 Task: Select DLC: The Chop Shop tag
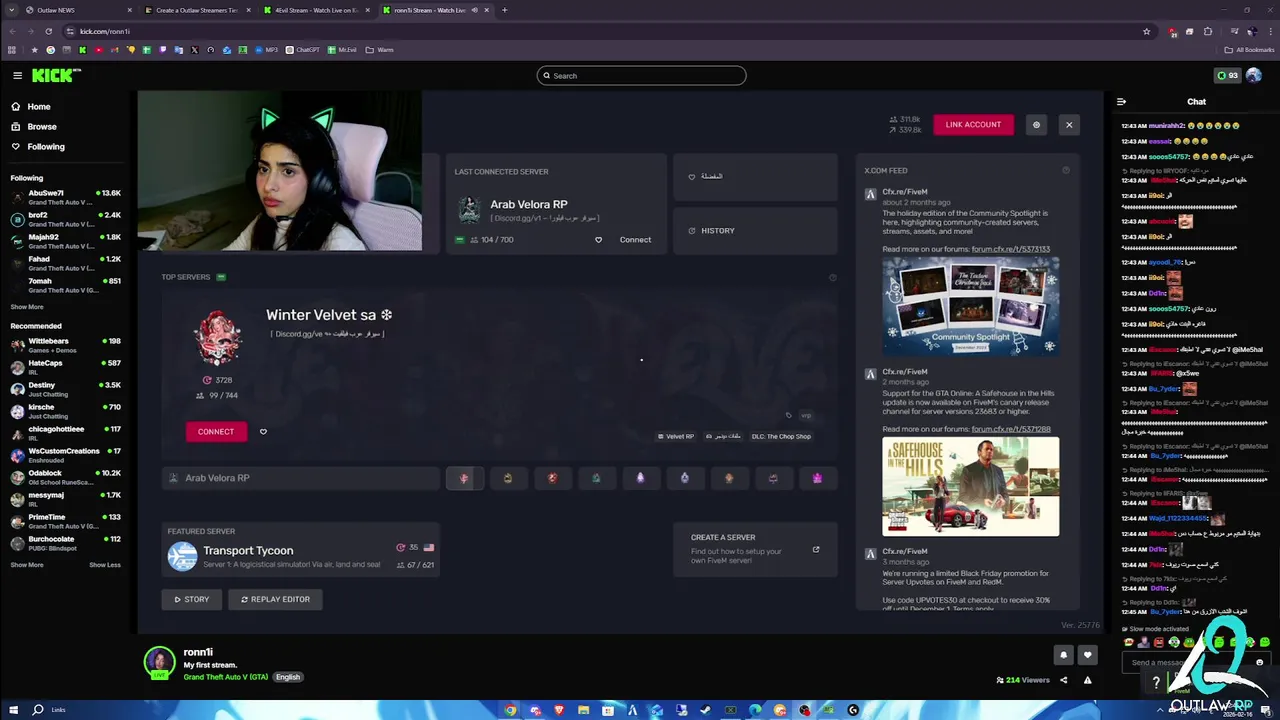[781, 437]
